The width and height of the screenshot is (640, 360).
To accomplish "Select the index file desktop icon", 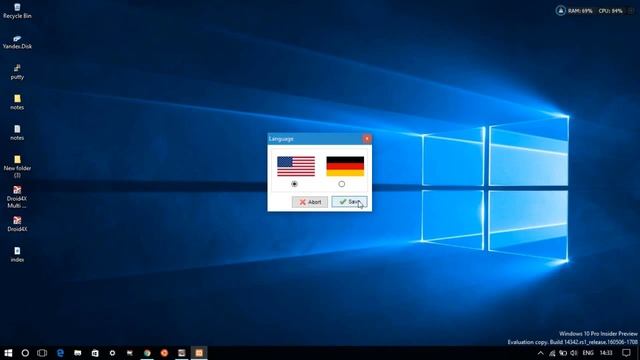I will (17, 254).
